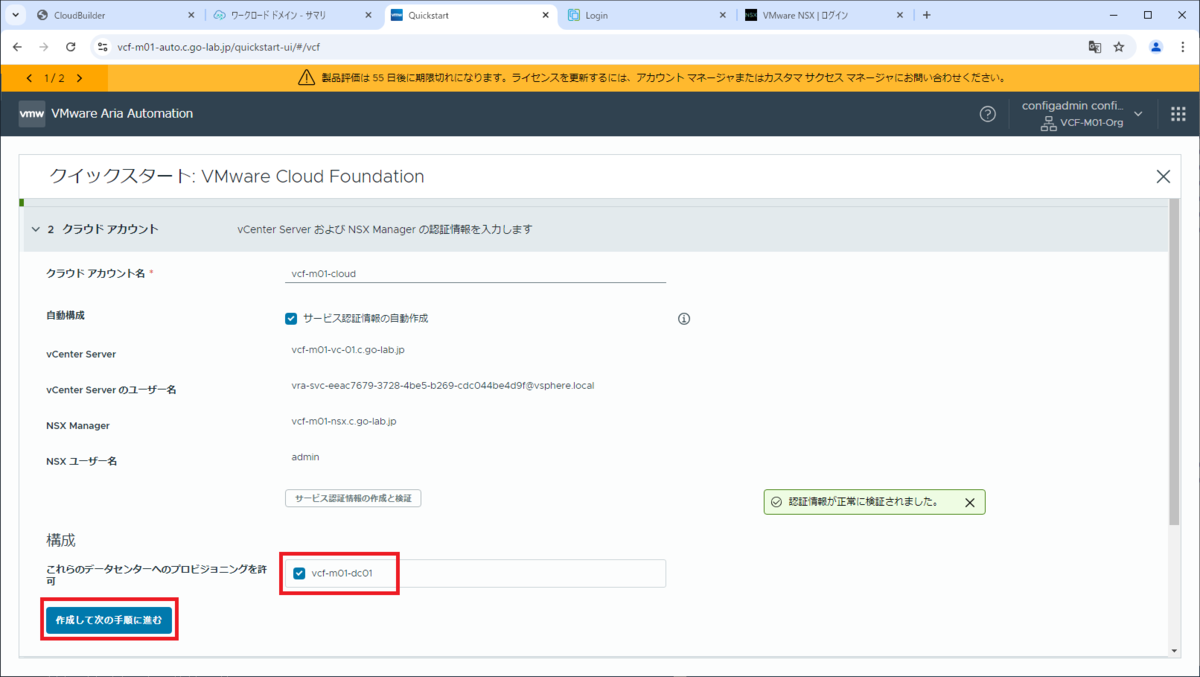The image size is (1200, 677).
Task: Click the VCF-M01-Org organization label
Action: click(1092, 123)
